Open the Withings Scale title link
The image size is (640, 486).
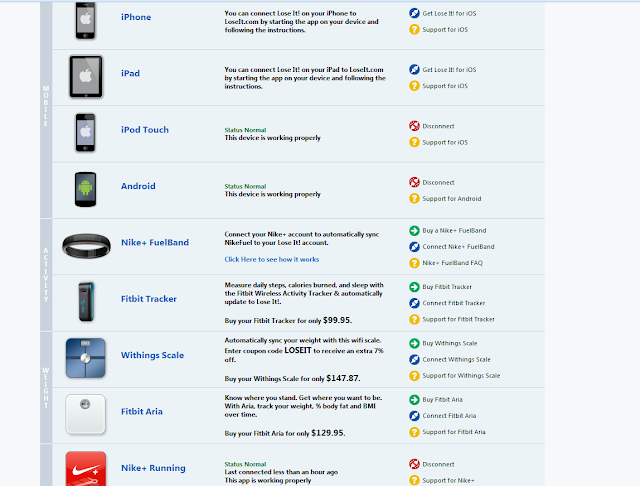(x=152, y=355)
